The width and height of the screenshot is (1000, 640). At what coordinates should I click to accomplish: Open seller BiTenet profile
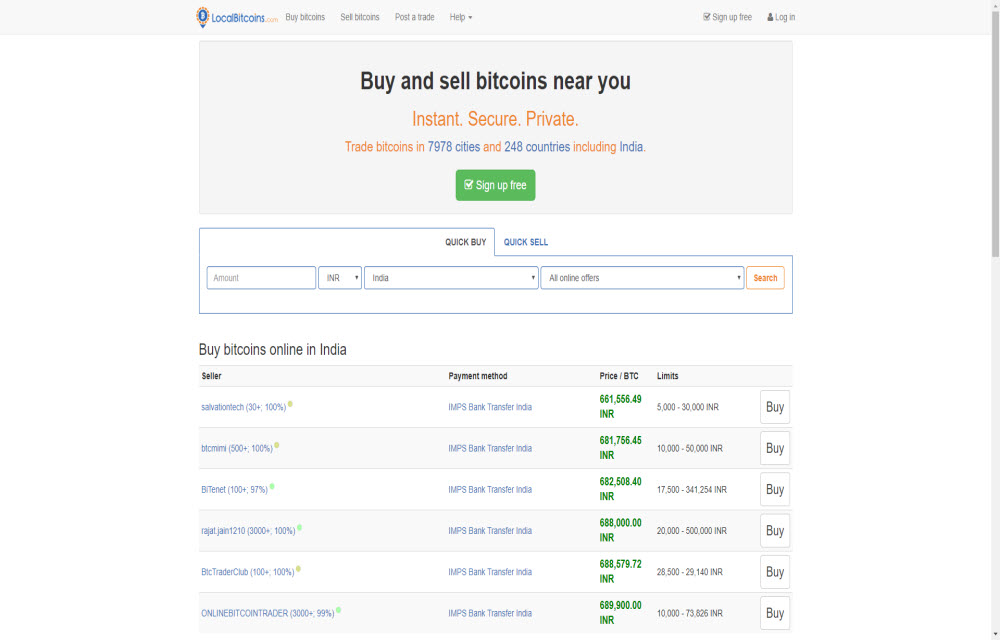[x=234, y=490]
